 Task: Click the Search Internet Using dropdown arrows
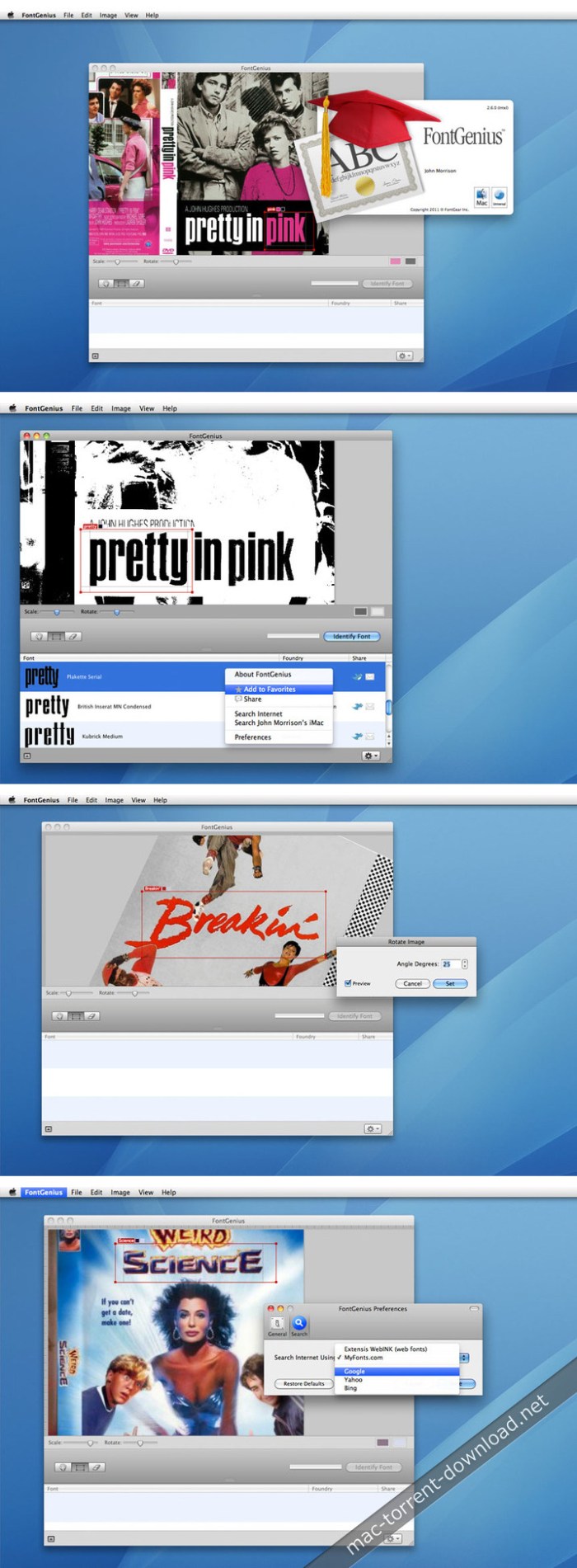pyautogui.click(x=464, y=1357)
